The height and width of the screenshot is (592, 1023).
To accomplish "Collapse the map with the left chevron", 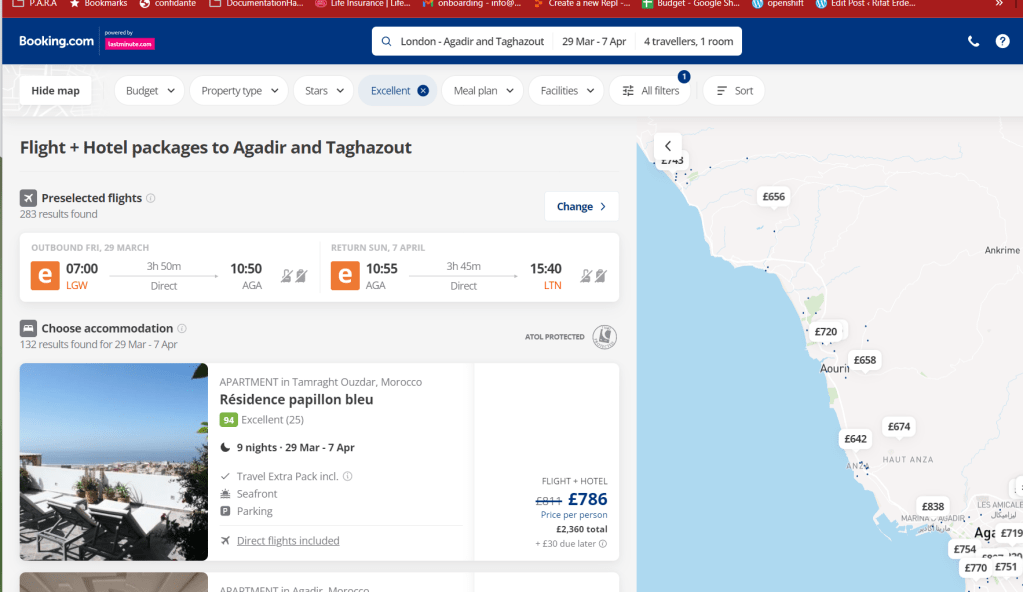I will (667, 146).
